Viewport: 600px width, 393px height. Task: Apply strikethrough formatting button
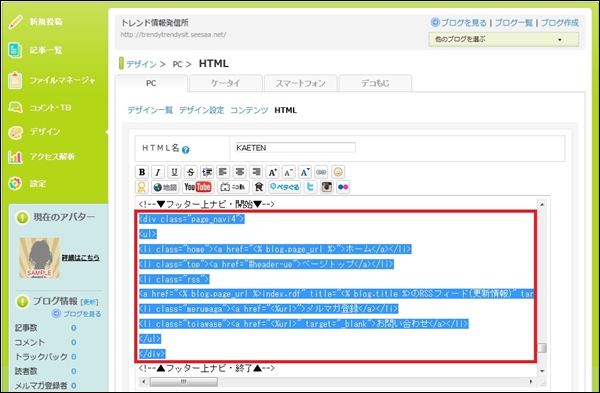(x=191, y=172)
